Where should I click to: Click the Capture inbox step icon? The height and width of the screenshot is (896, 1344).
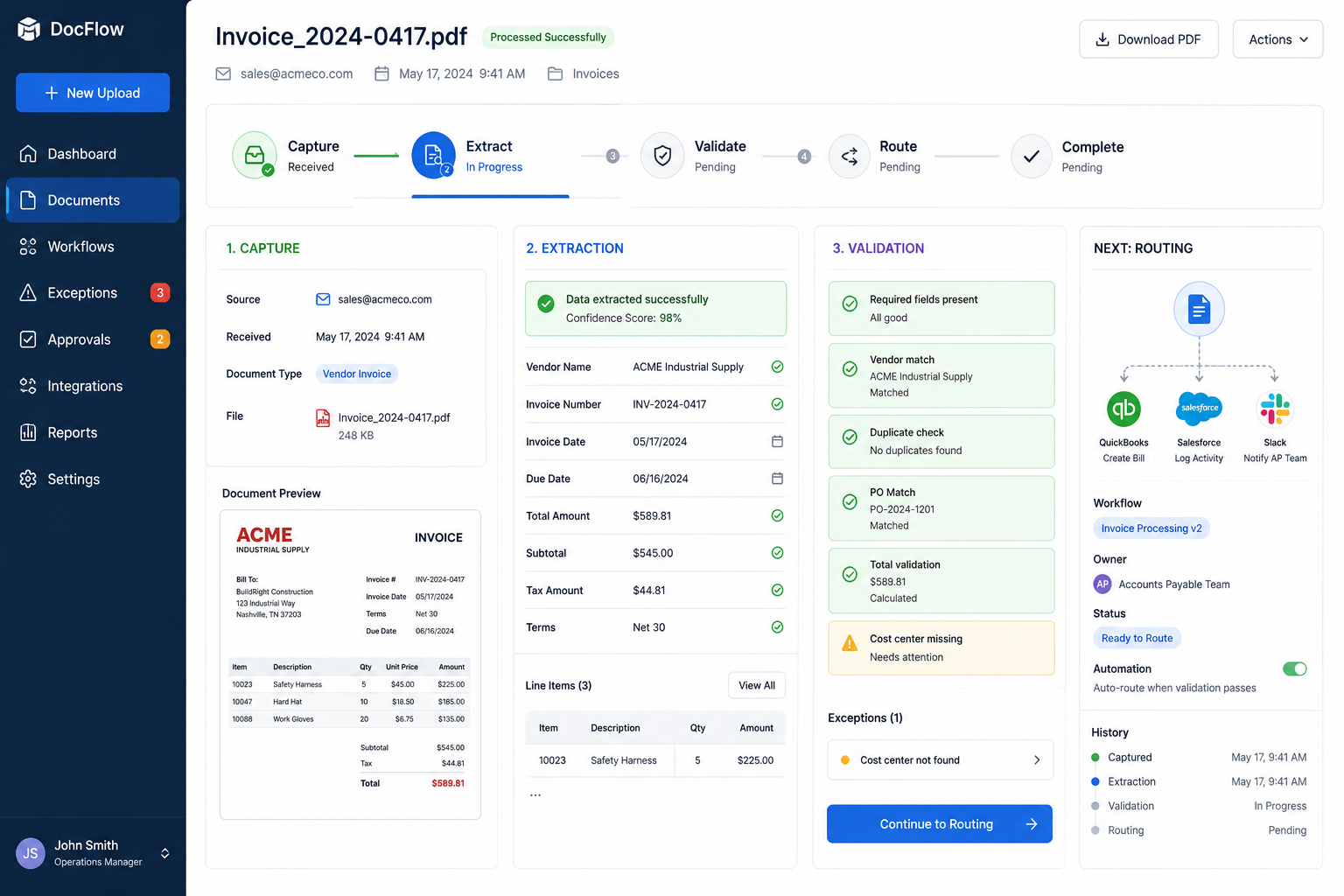click(x=255, y=155)
